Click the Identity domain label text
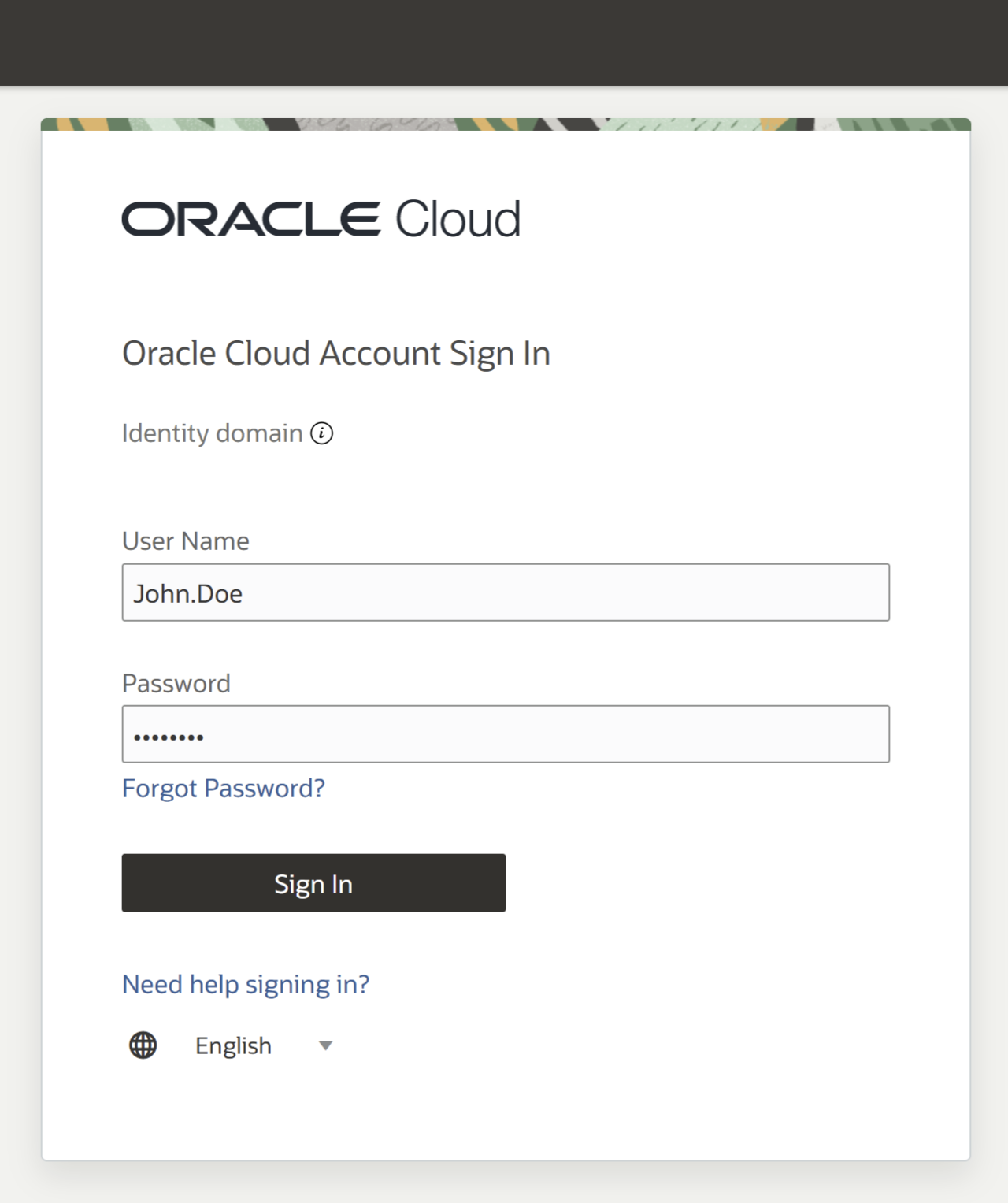The image size is (1008, 1203). tap(213, 433)
